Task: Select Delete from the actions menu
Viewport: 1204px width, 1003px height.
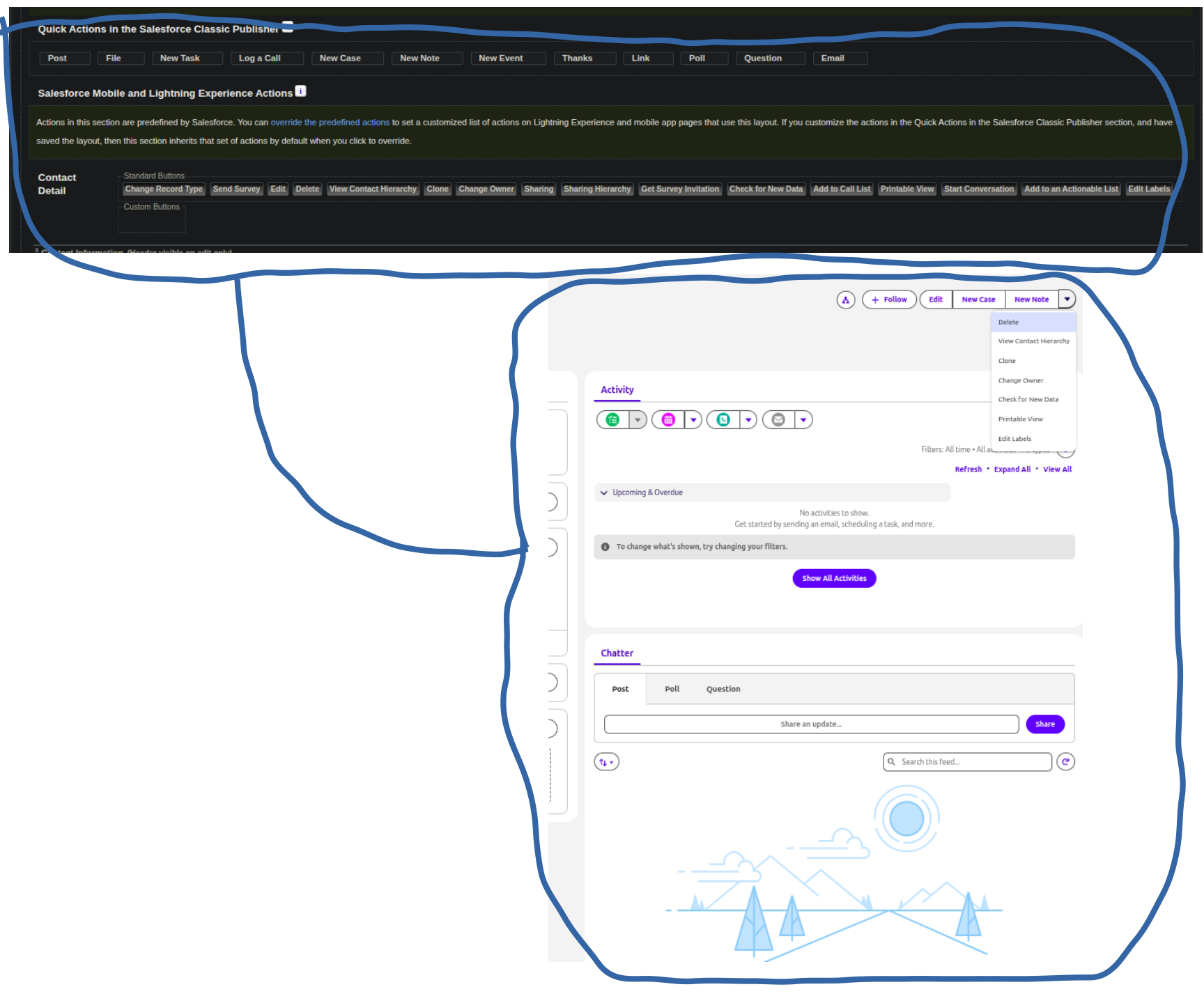Action: [x=1033, y=322]
